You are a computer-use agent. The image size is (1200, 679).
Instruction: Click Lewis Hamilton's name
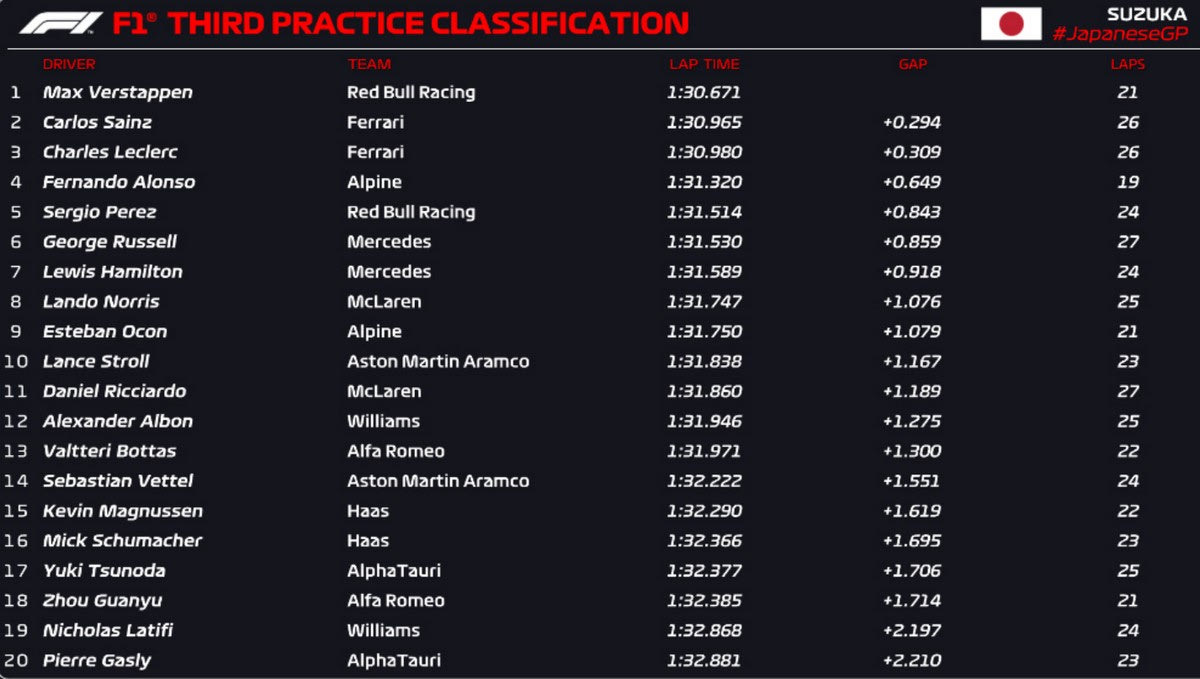112,271
